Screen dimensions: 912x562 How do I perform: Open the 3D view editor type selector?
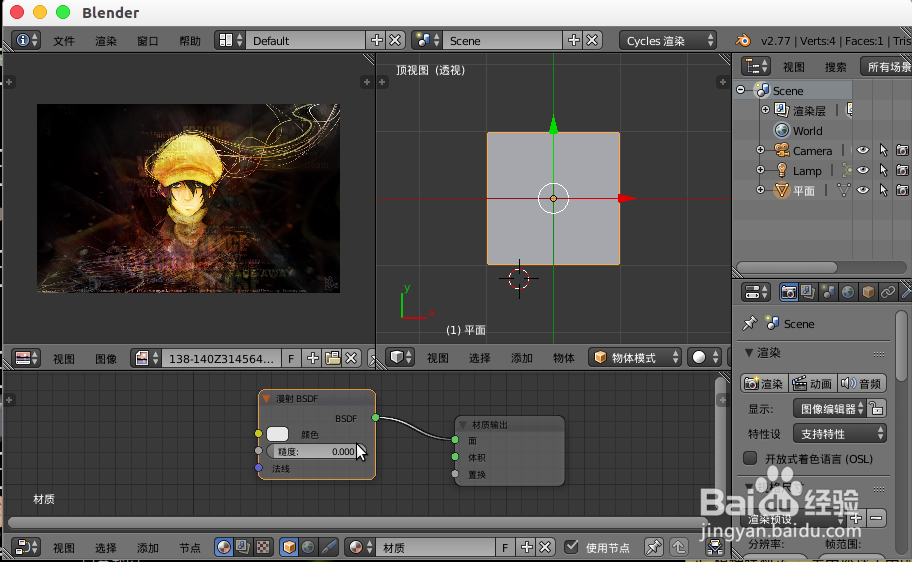pyautogui.click(x=401, y=357)
